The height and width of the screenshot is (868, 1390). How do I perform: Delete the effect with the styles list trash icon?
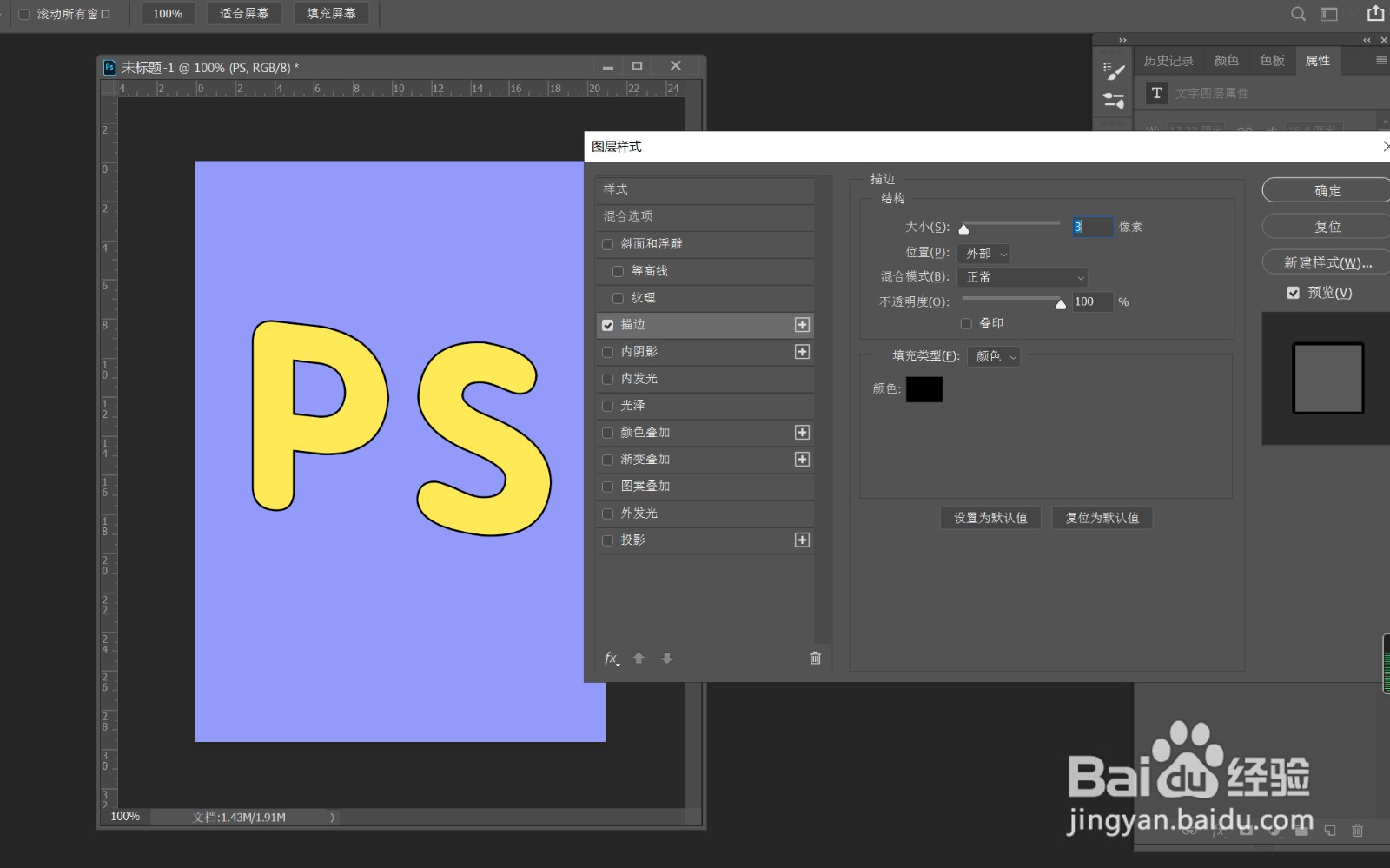point(815,658)
